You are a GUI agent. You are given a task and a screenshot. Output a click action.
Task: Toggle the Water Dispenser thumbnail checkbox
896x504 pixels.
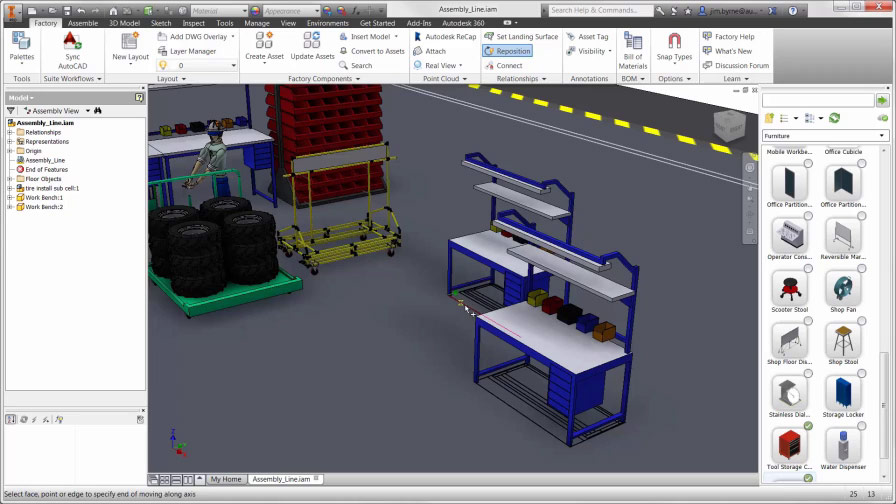[861, 426]
